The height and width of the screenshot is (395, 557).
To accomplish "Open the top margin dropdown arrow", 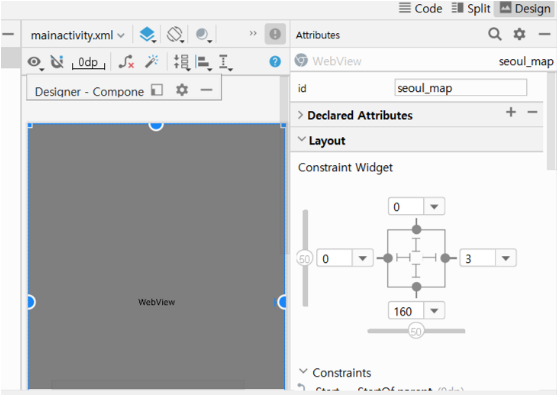I will click(x=434, y=206).
